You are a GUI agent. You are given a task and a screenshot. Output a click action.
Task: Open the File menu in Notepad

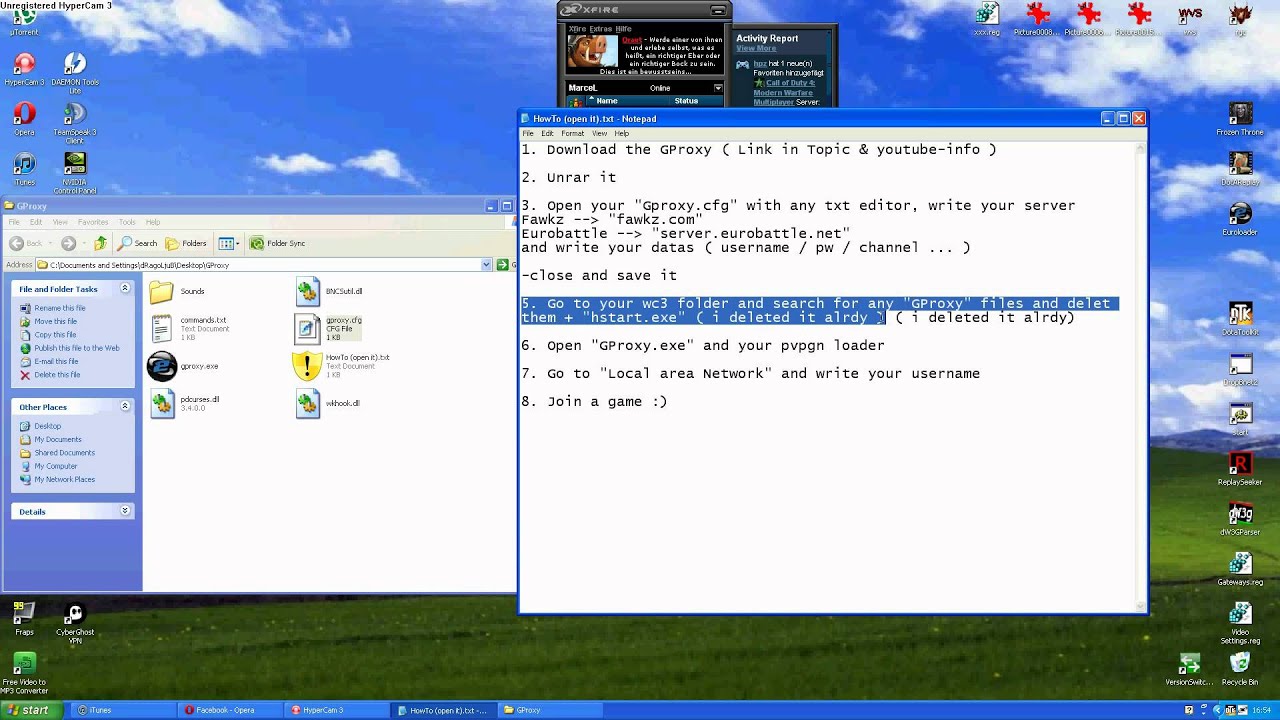click(527, 133)
